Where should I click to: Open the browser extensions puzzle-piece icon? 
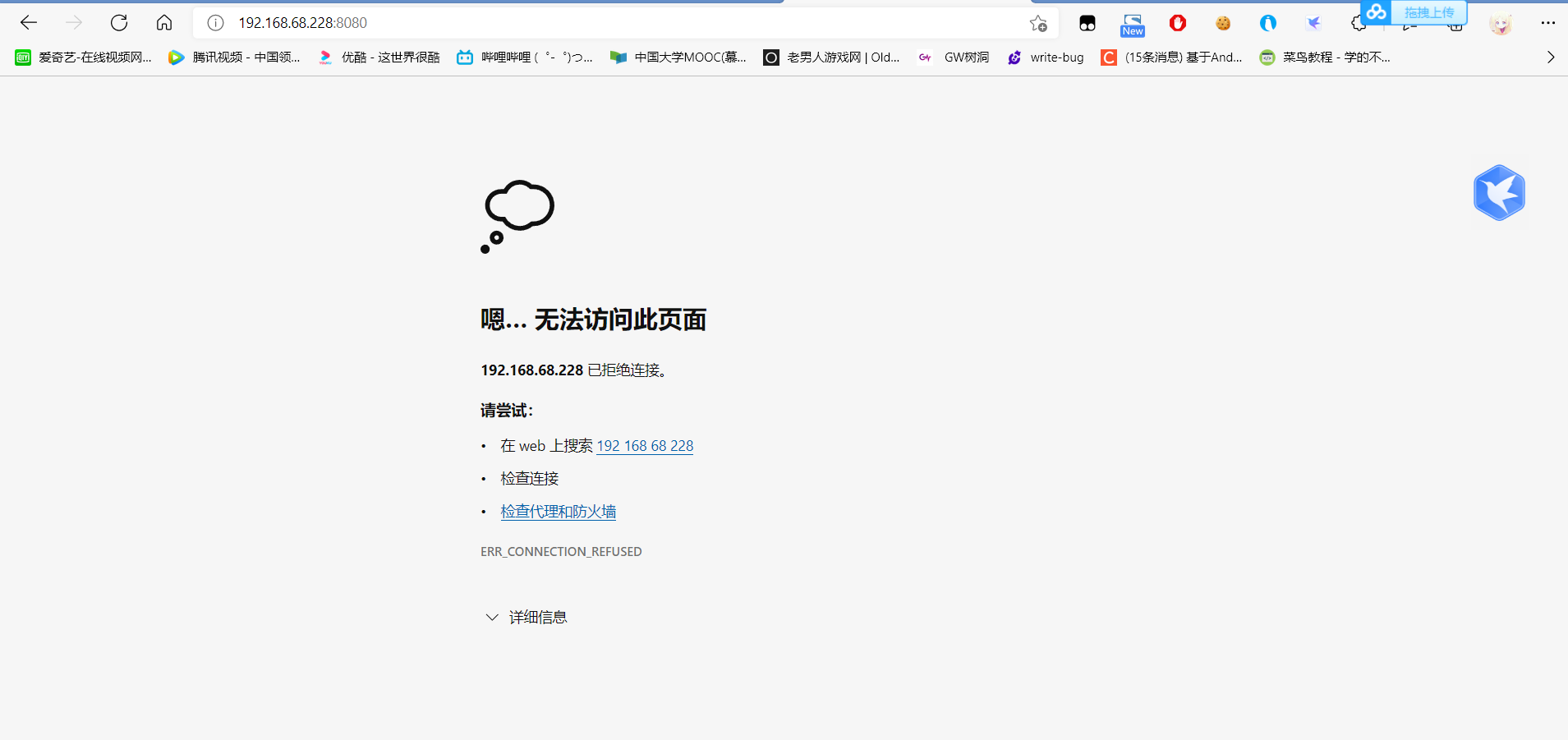pyautogui.click(x=1358, y=23)
